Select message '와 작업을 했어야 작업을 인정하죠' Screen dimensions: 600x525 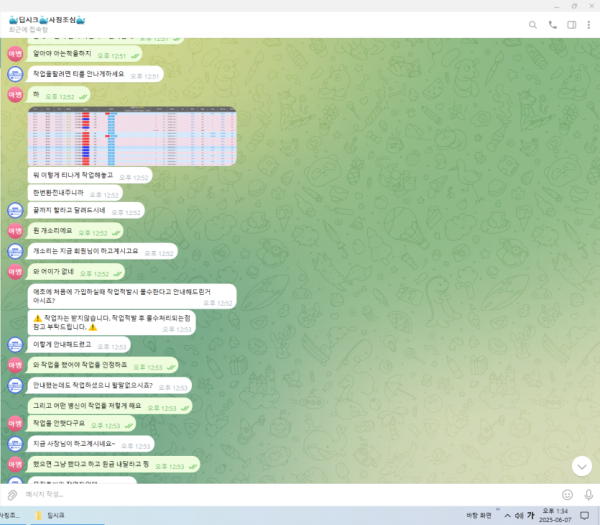(x=103, y=365)
